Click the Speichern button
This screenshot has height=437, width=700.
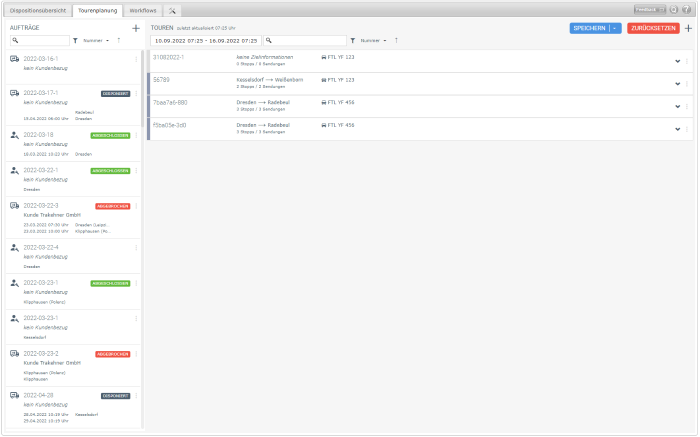click(588, 28)
